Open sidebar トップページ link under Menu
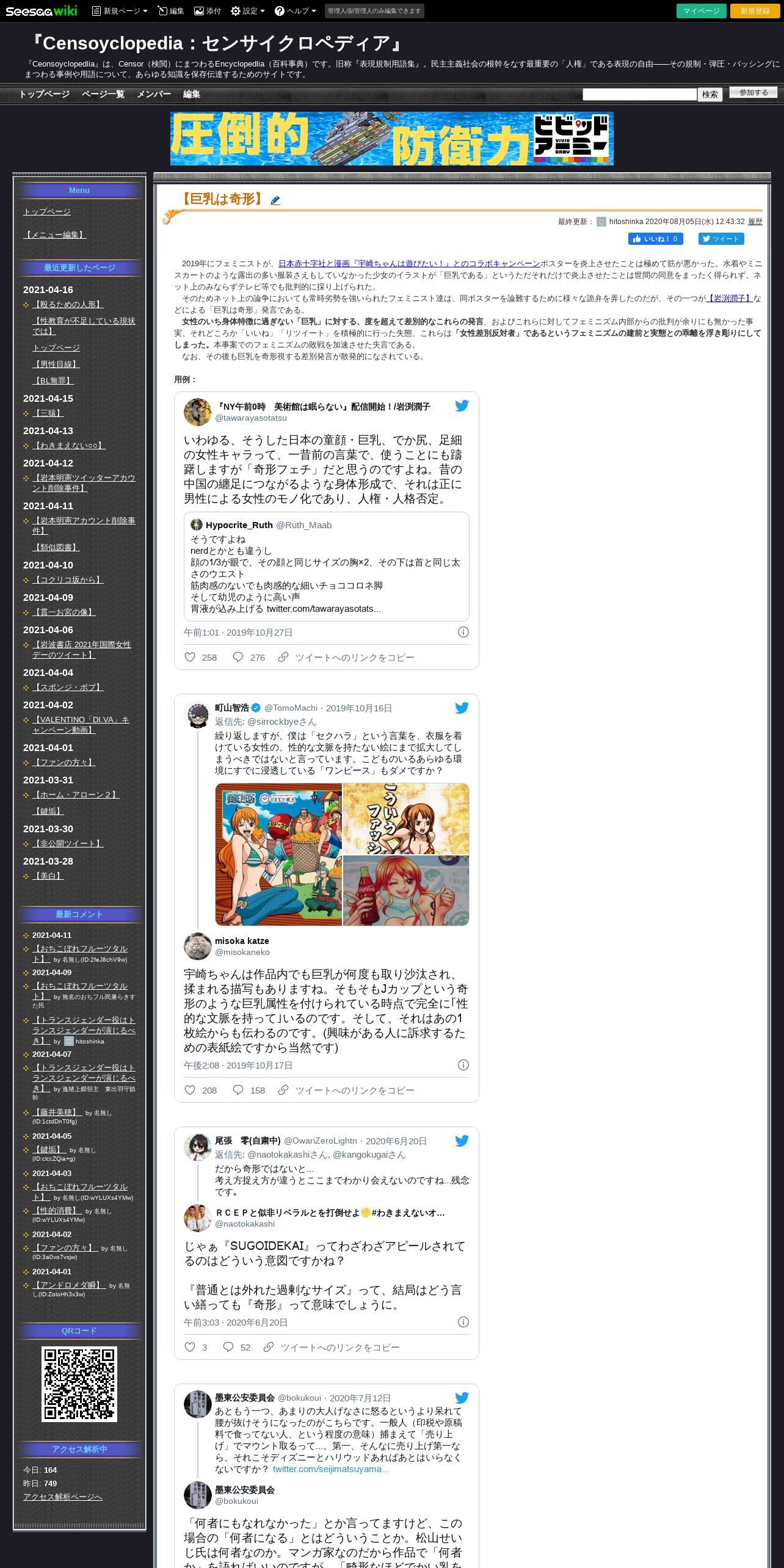Image resolution: width=784 pixels, height=1568 pixels. [x=47, y=211]
